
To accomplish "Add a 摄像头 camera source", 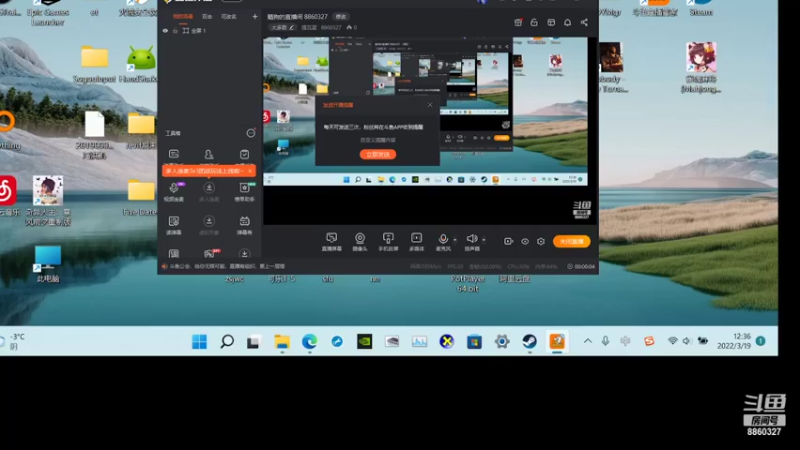I will (x=360, y=241).
